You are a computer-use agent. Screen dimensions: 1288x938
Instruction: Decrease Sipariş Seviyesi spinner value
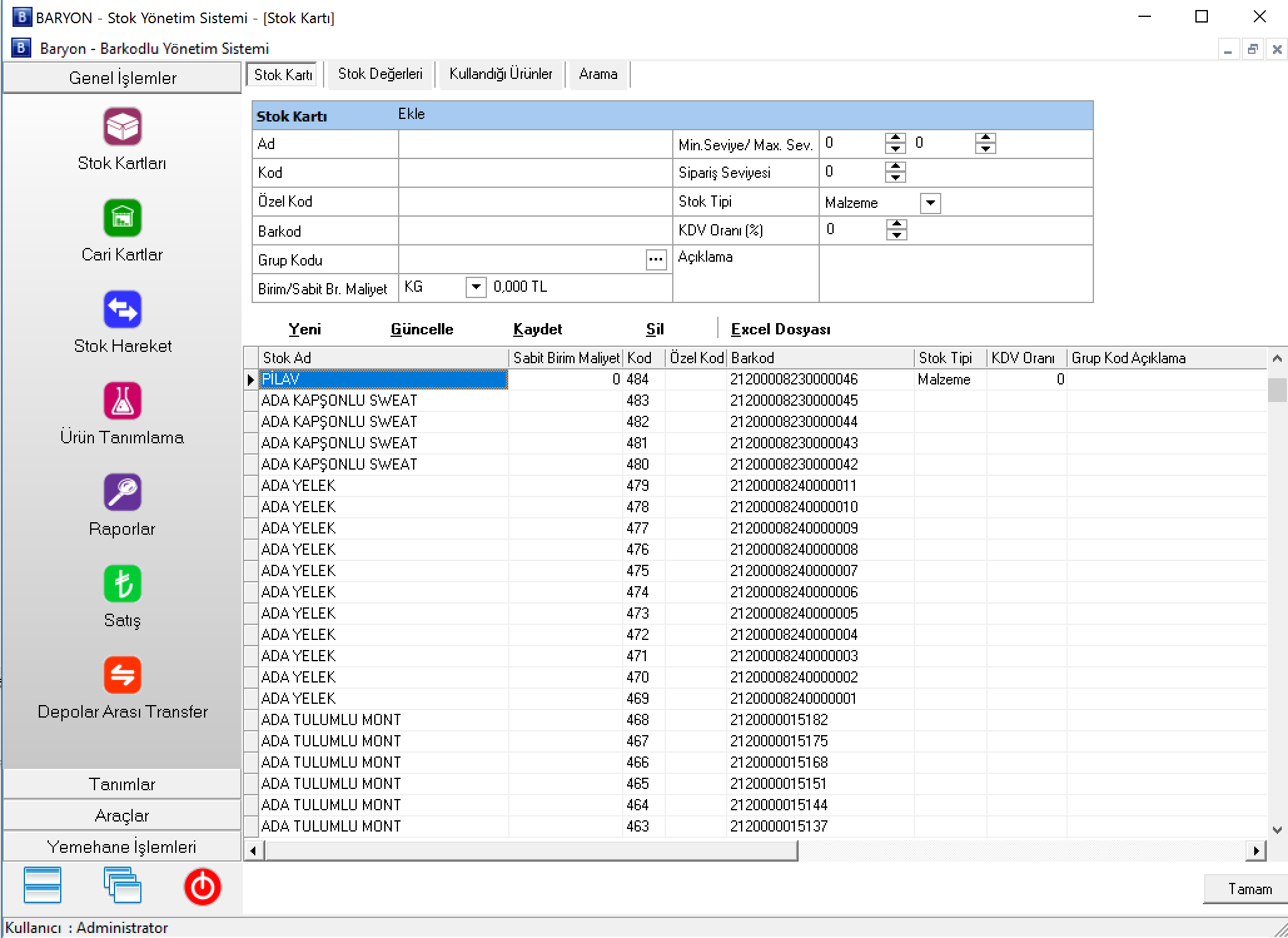[x=896, y=177]
